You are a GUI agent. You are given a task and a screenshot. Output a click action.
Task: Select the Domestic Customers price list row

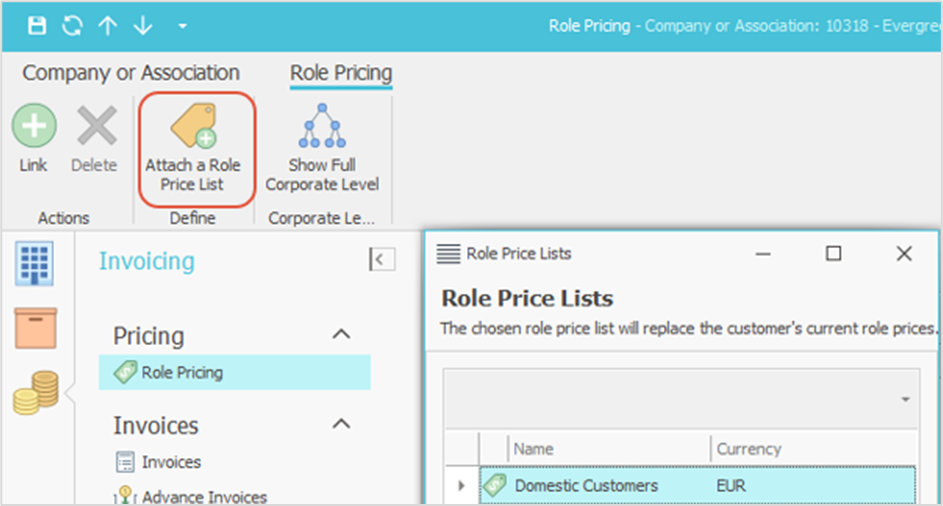pyautogui.click(x=586, y=486)
